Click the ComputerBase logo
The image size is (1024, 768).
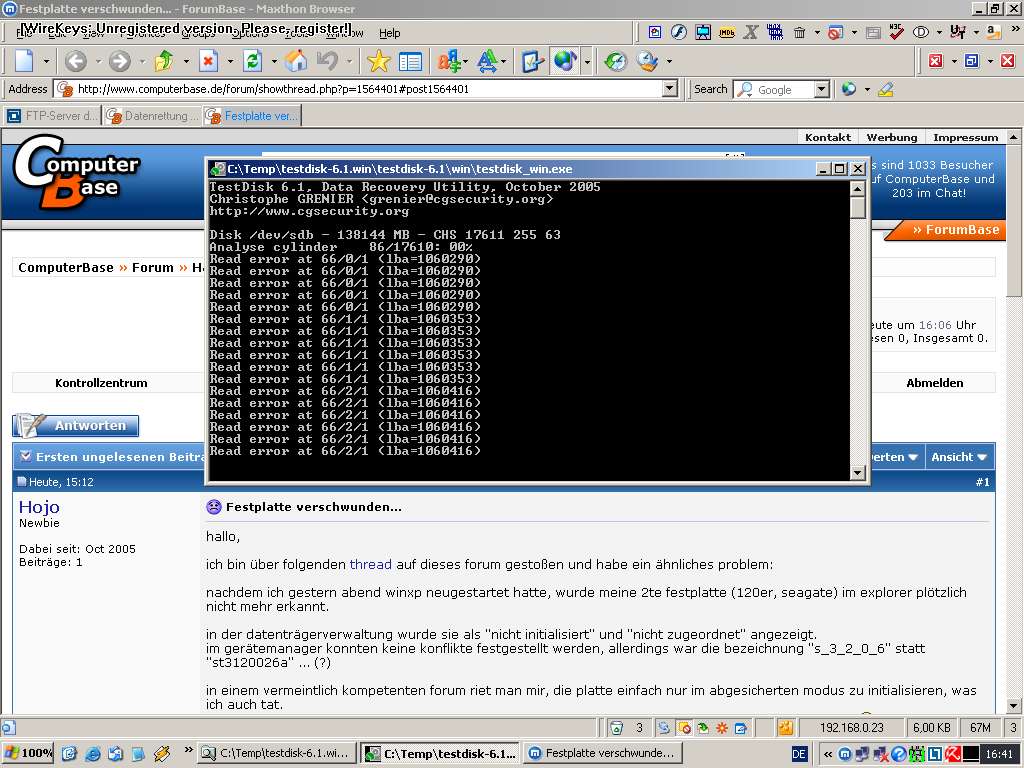point(76,171)
